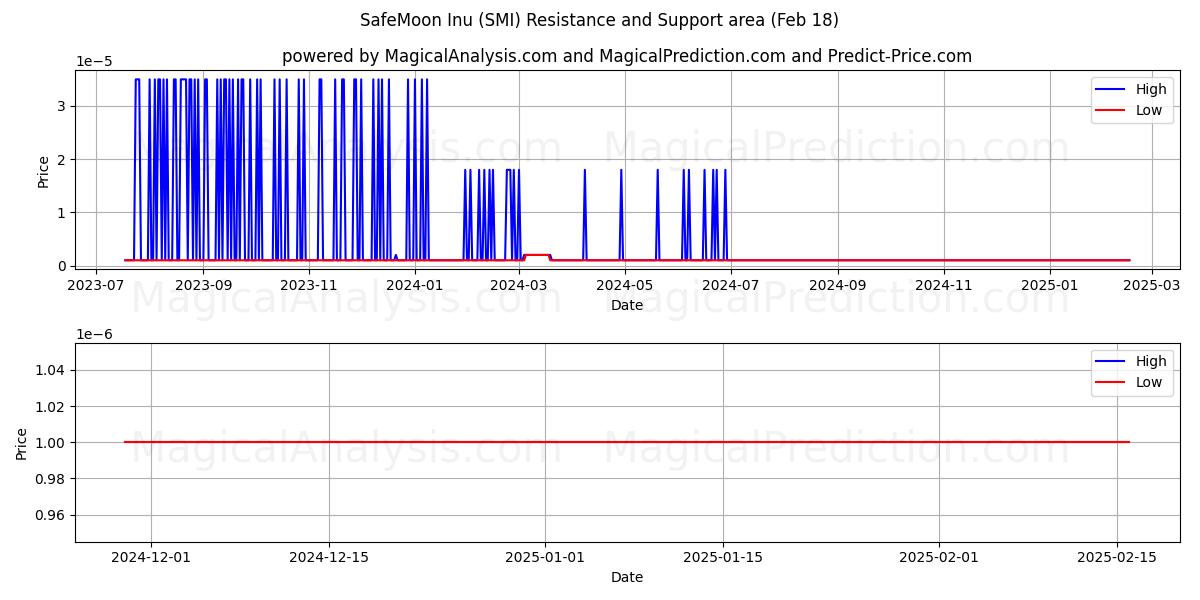The width and height of the screenshot is (1200, 600).
Task: Click the 'Date' x-axis label under the top chart
Action: coord(627,305)
